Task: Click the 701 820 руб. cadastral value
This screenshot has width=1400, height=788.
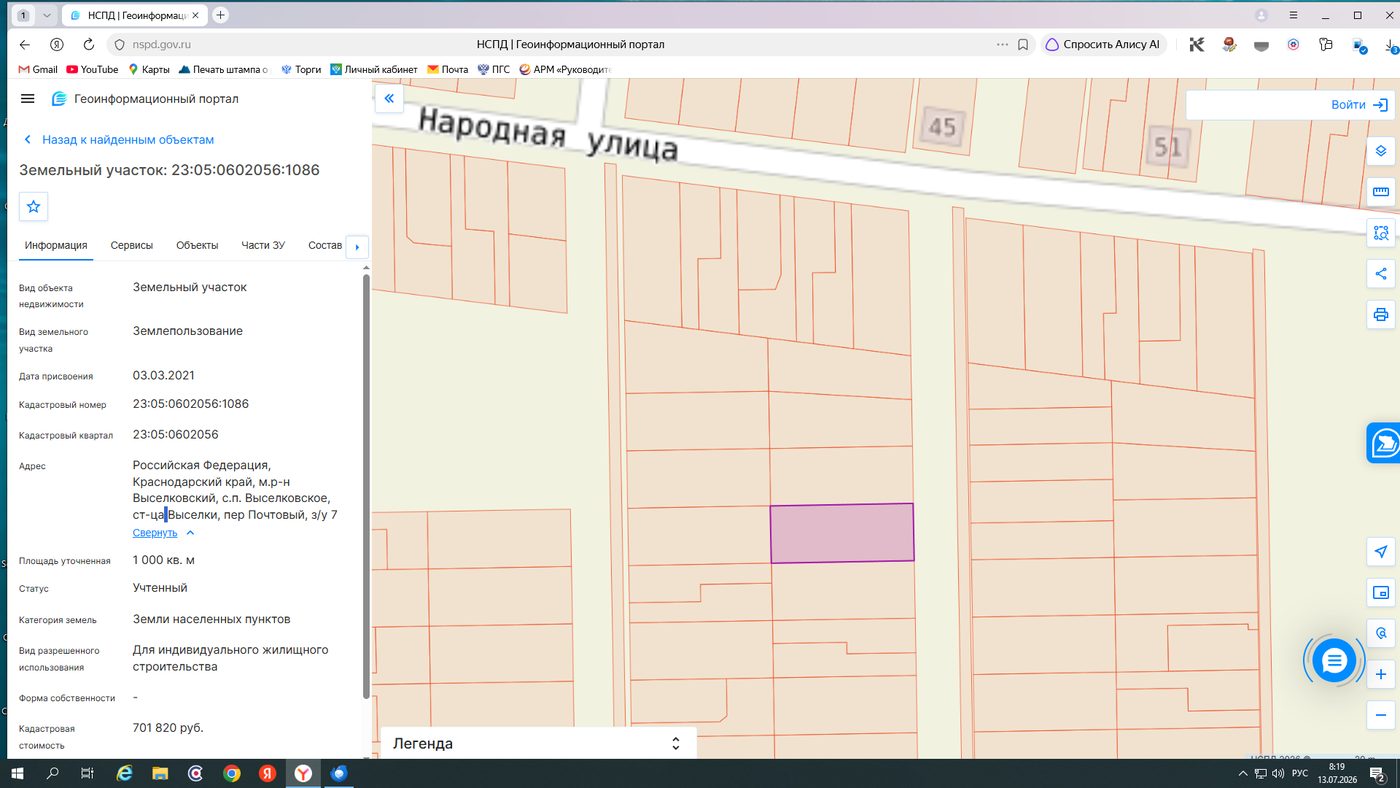Action: point(168,727)
